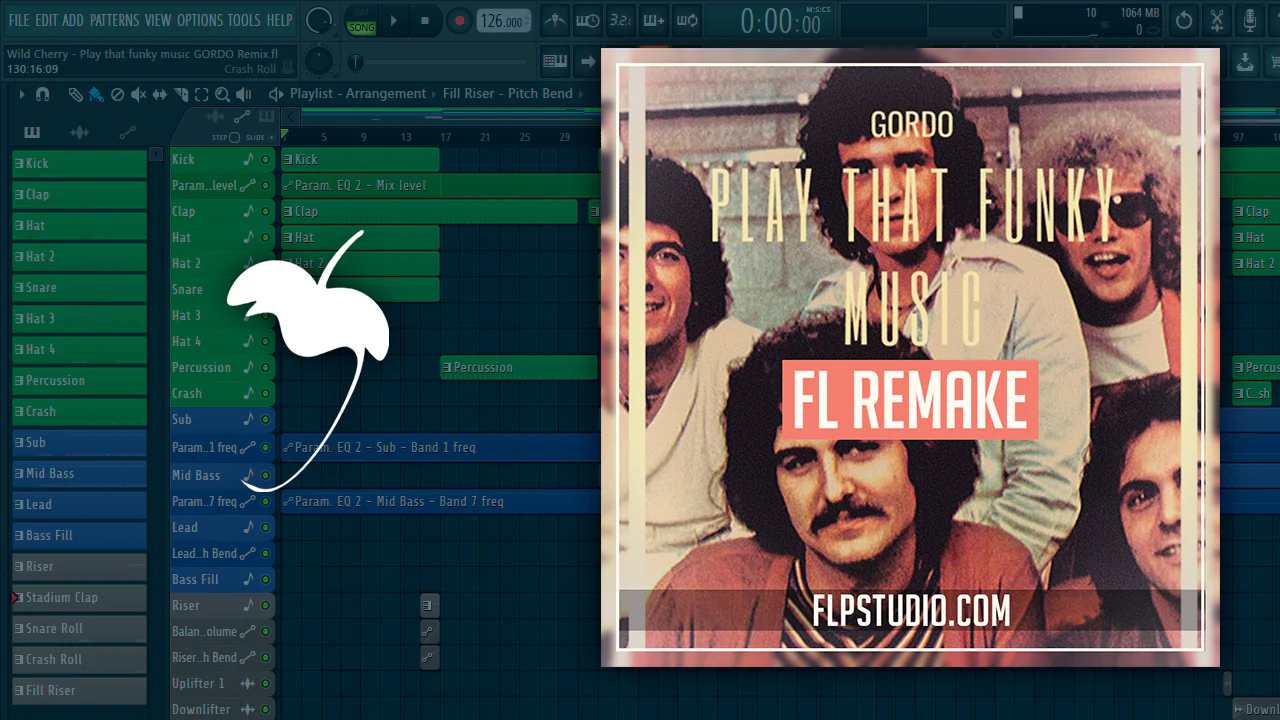Click the download/save tray icon
1280x720 pixels.
[1245, 61]
